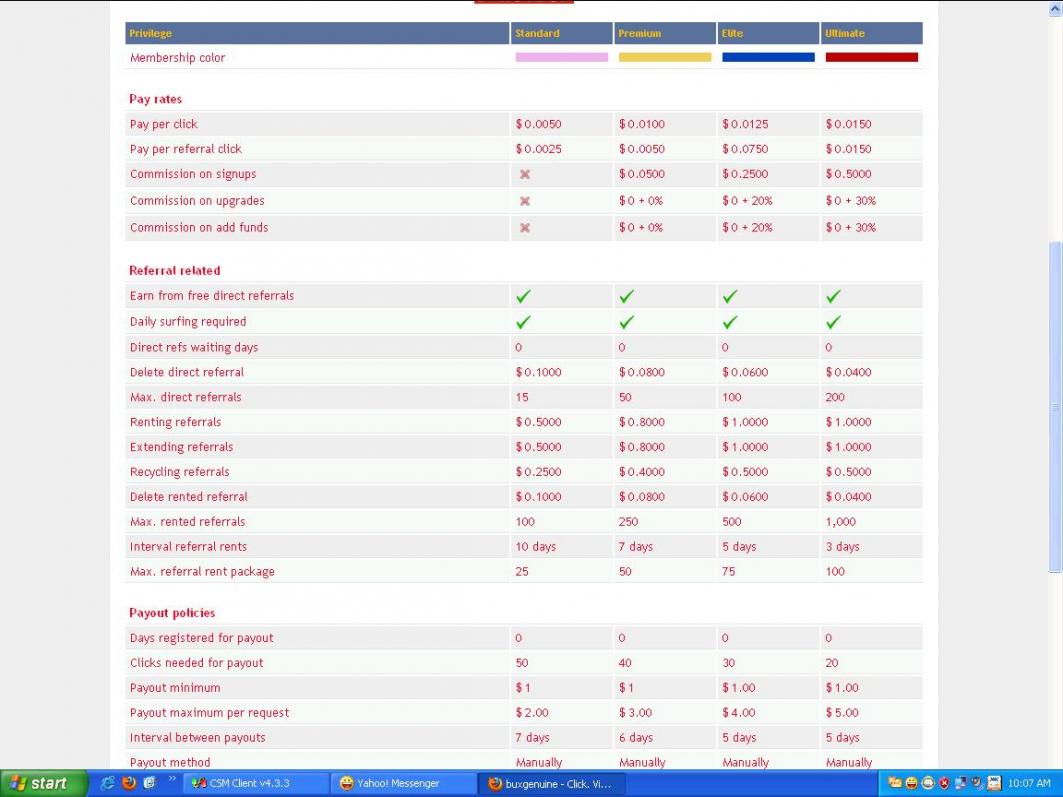Click the Clicks needed for payout row label

197,663
